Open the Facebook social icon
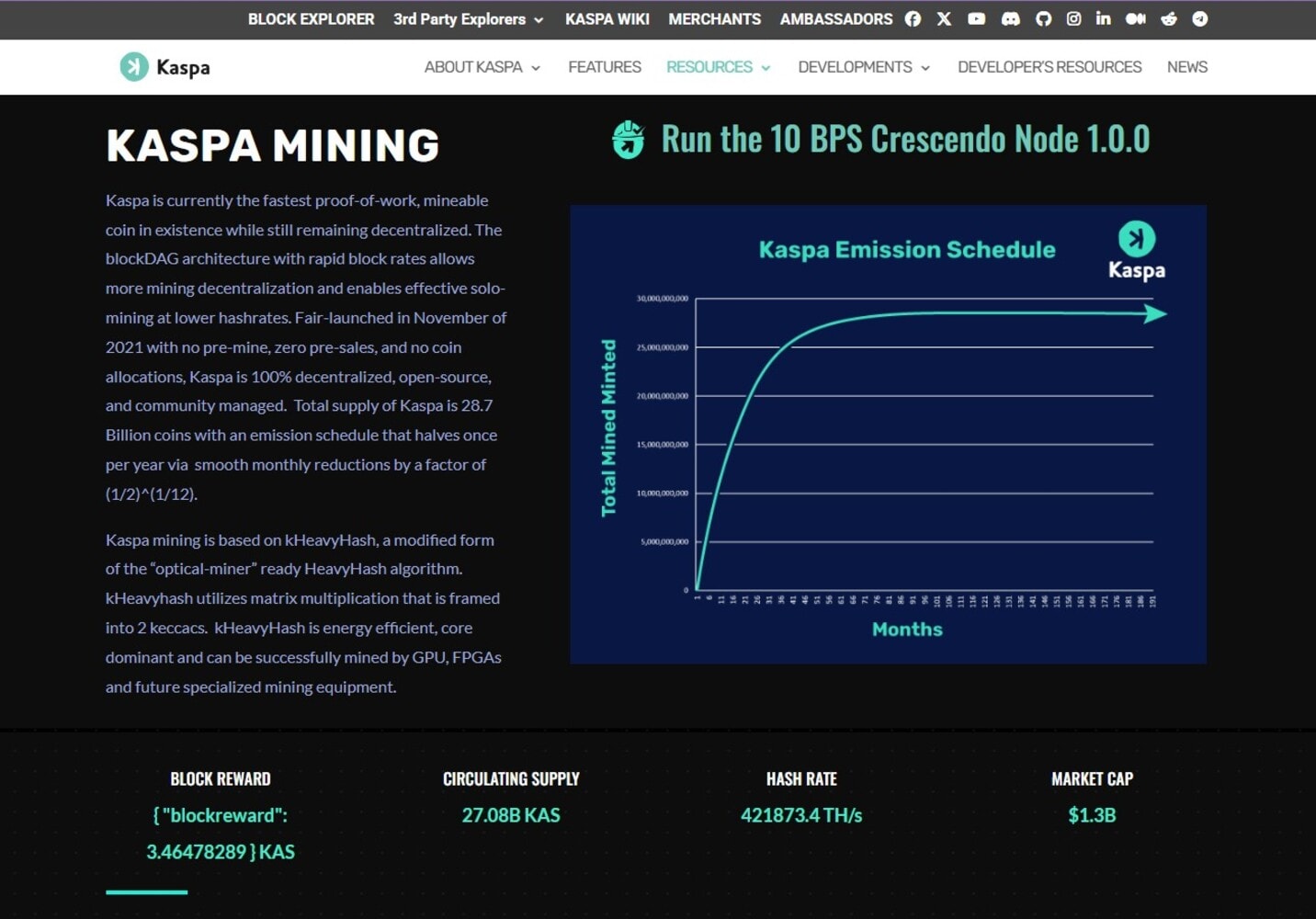 click(913, 19)
